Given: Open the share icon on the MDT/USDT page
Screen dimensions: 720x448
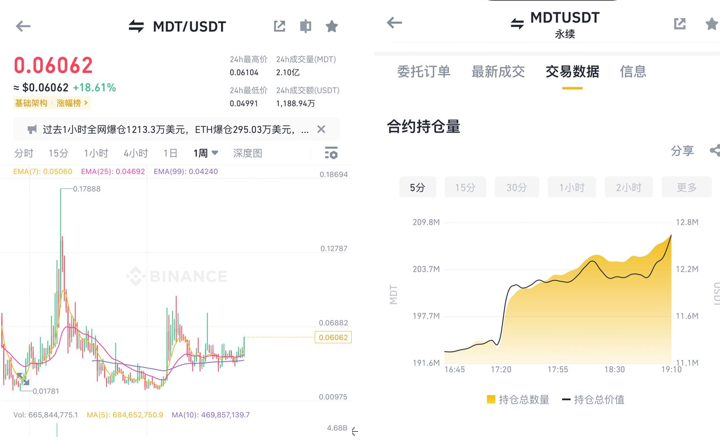Looking at the screenshot, I should 279,26.
